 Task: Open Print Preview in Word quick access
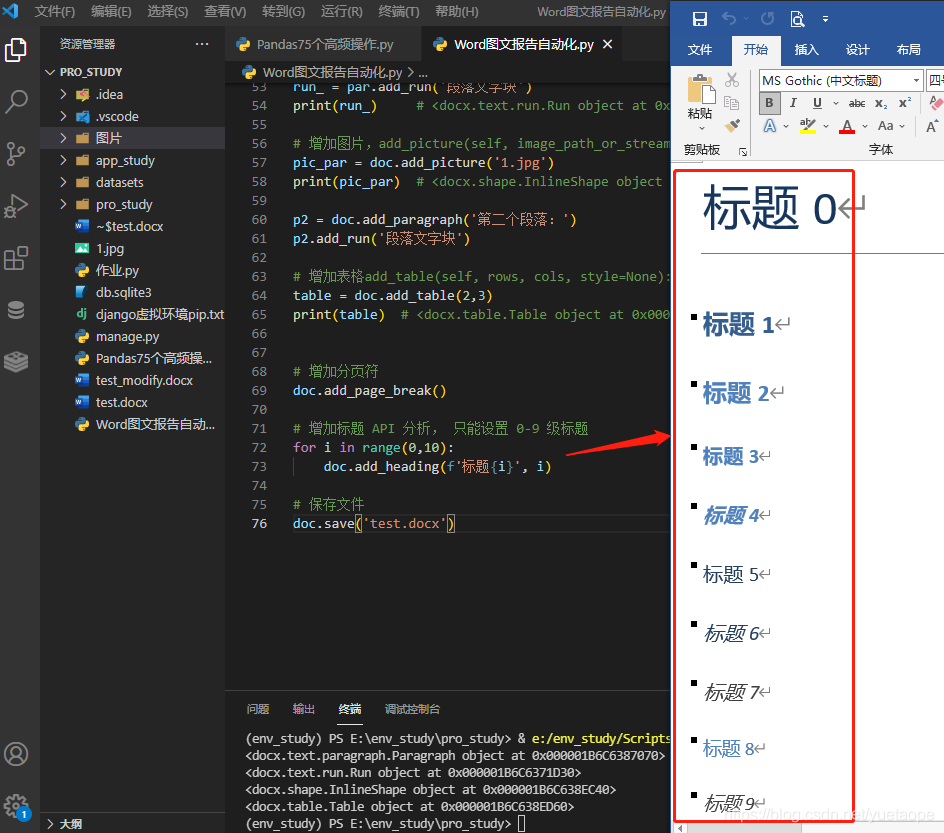point(797,19)
